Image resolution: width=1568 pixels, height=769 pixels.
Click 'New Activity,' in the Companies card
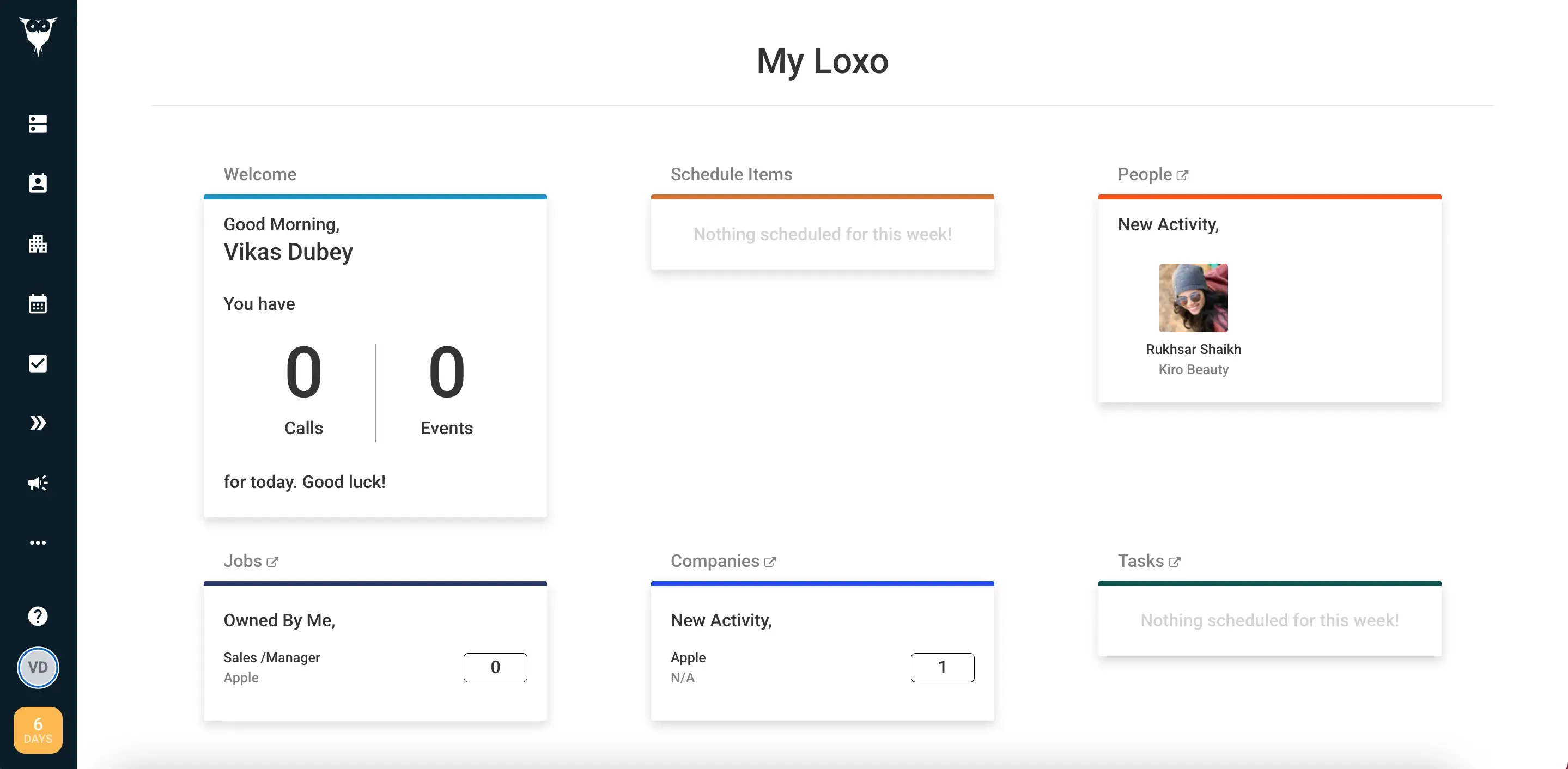point(721,620)
